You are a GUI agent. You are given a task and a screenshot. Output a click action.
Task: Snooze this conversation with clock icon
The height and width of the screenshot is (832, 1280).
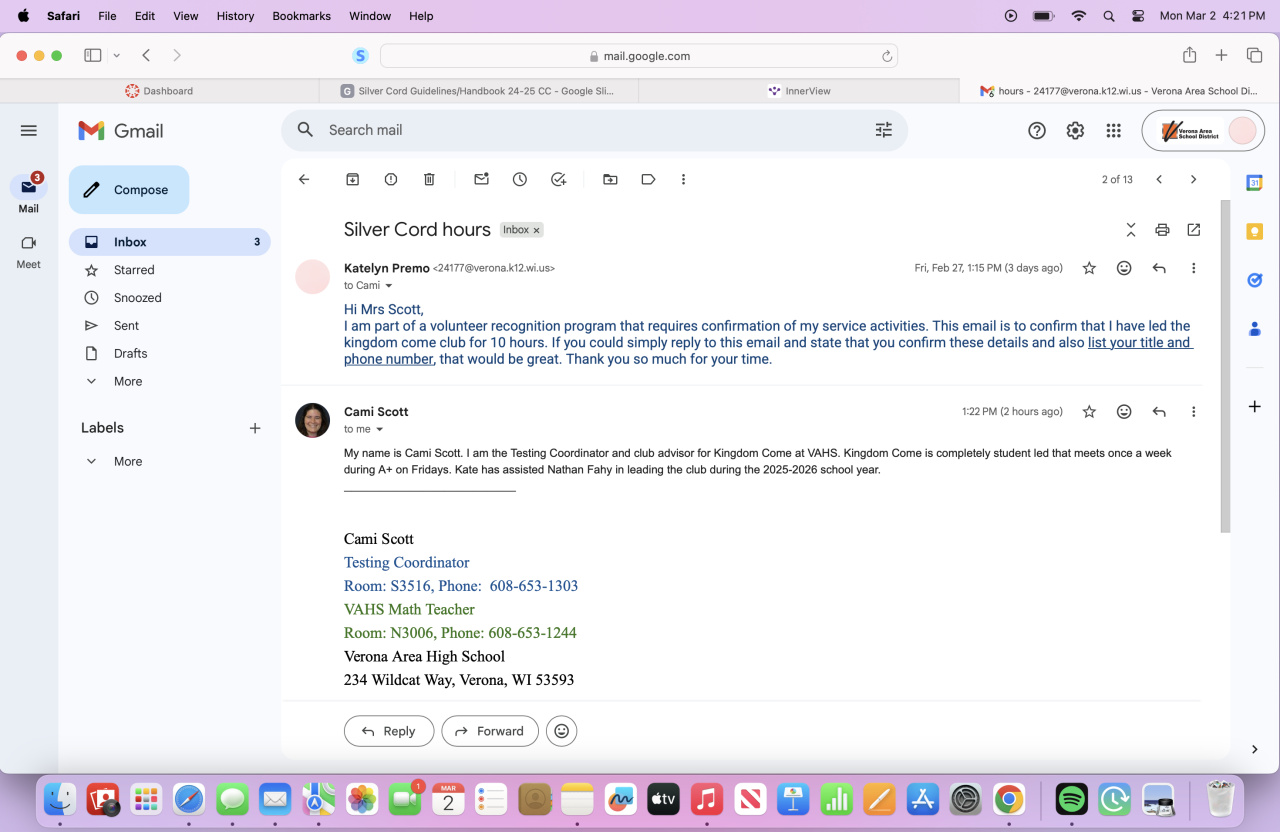click(x=520, y=180)
